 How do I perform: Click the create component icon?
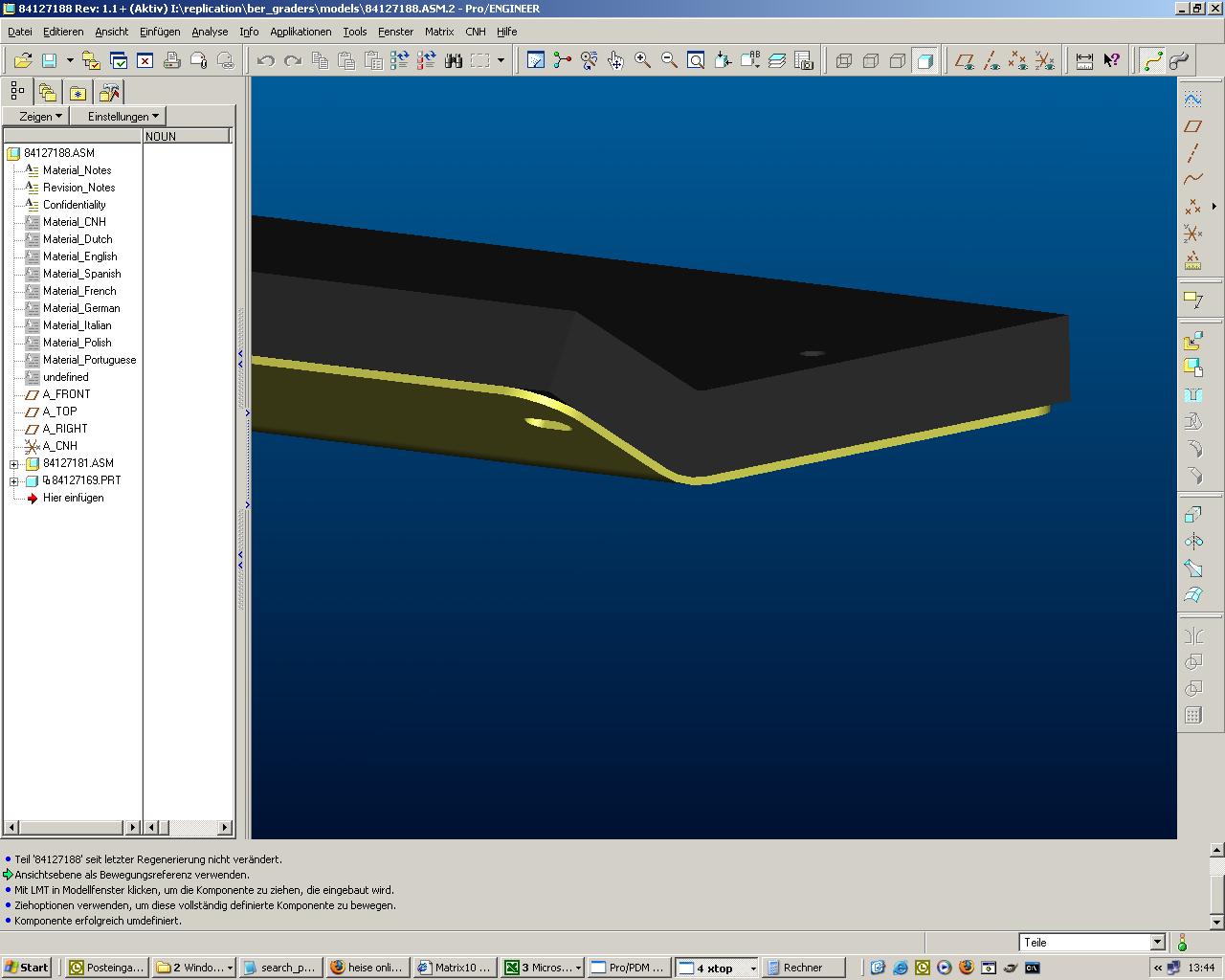click(x=1193, y=367)
